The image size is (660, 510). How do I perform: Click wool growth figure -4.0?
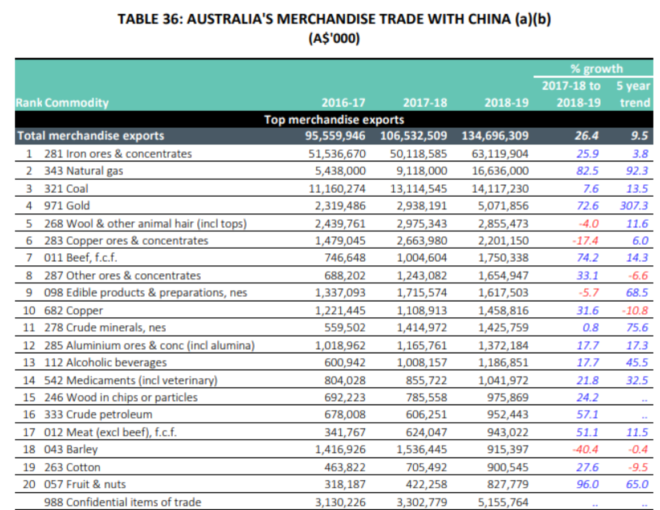588,223
